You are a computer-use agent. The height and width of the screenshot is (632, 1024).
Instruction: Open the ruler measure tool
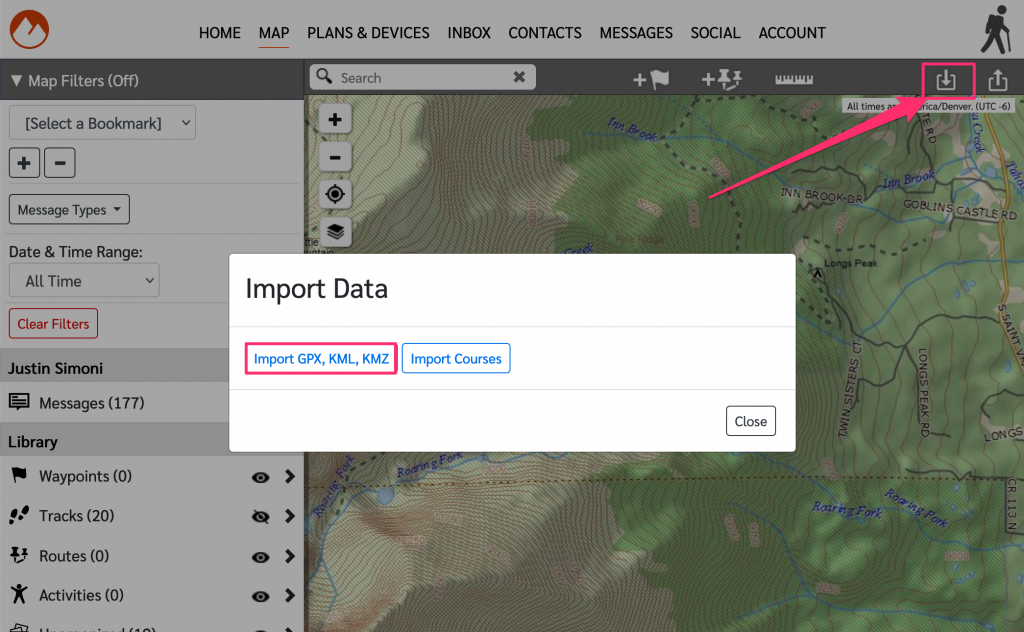[x=793, y=80]
